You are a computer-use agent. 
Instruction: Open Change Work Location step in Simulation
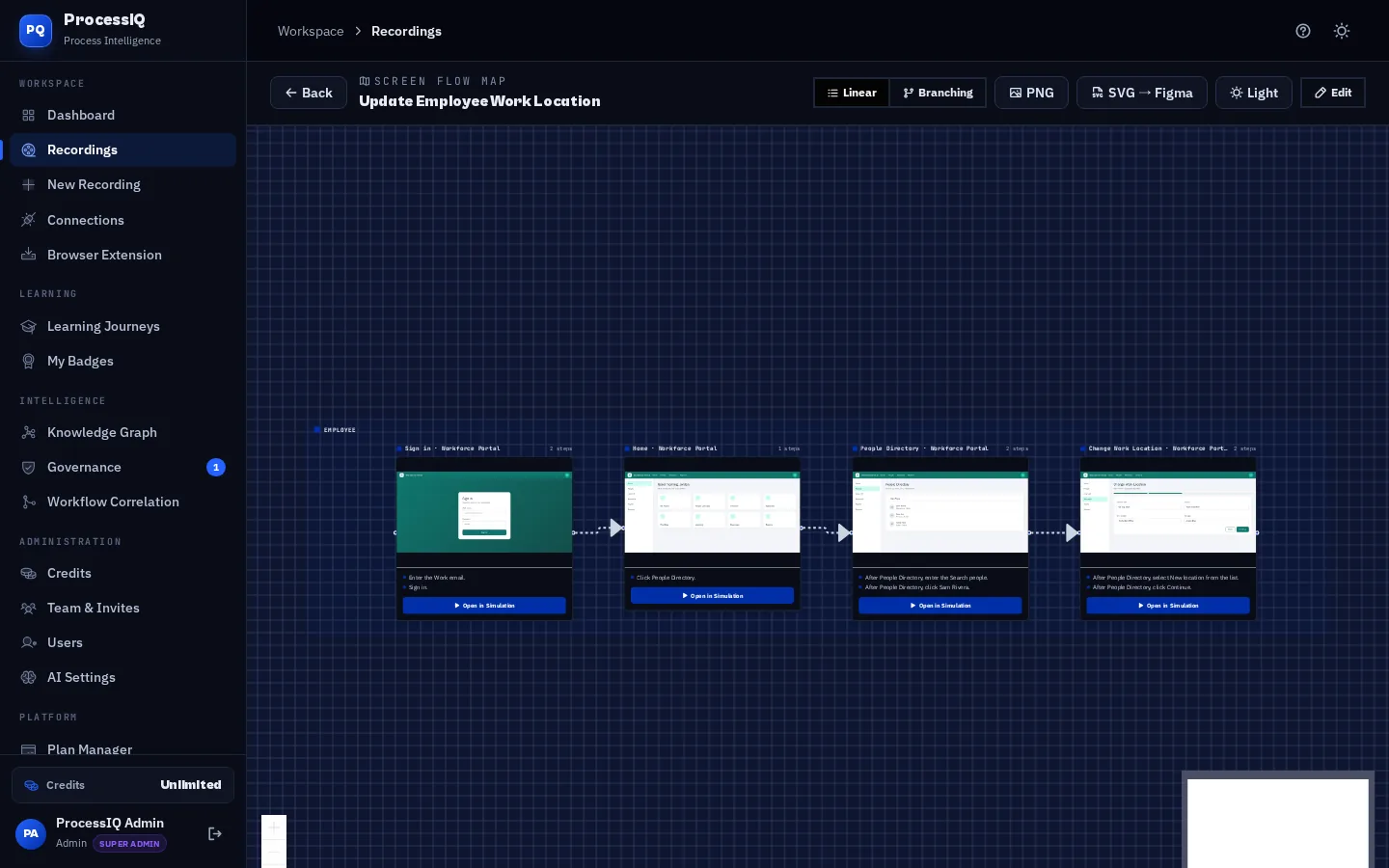click(x=1168, y=606)
